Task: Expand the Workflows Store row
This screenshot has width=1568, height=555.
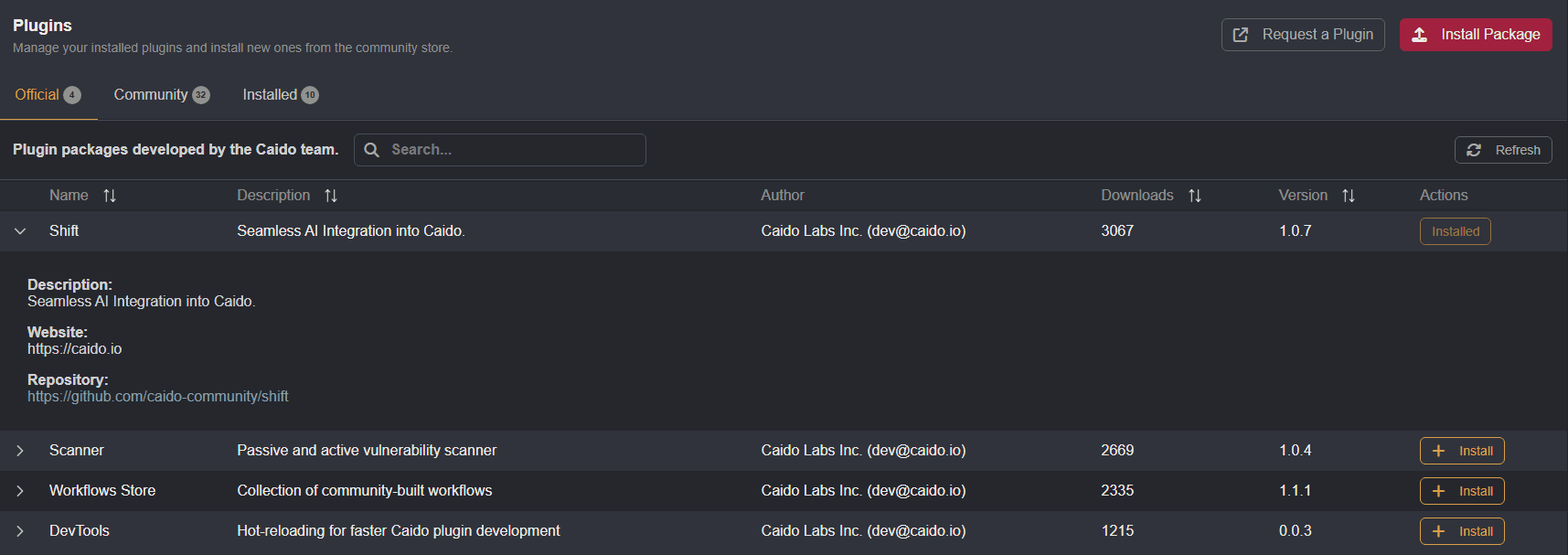Action: [20, 490]
